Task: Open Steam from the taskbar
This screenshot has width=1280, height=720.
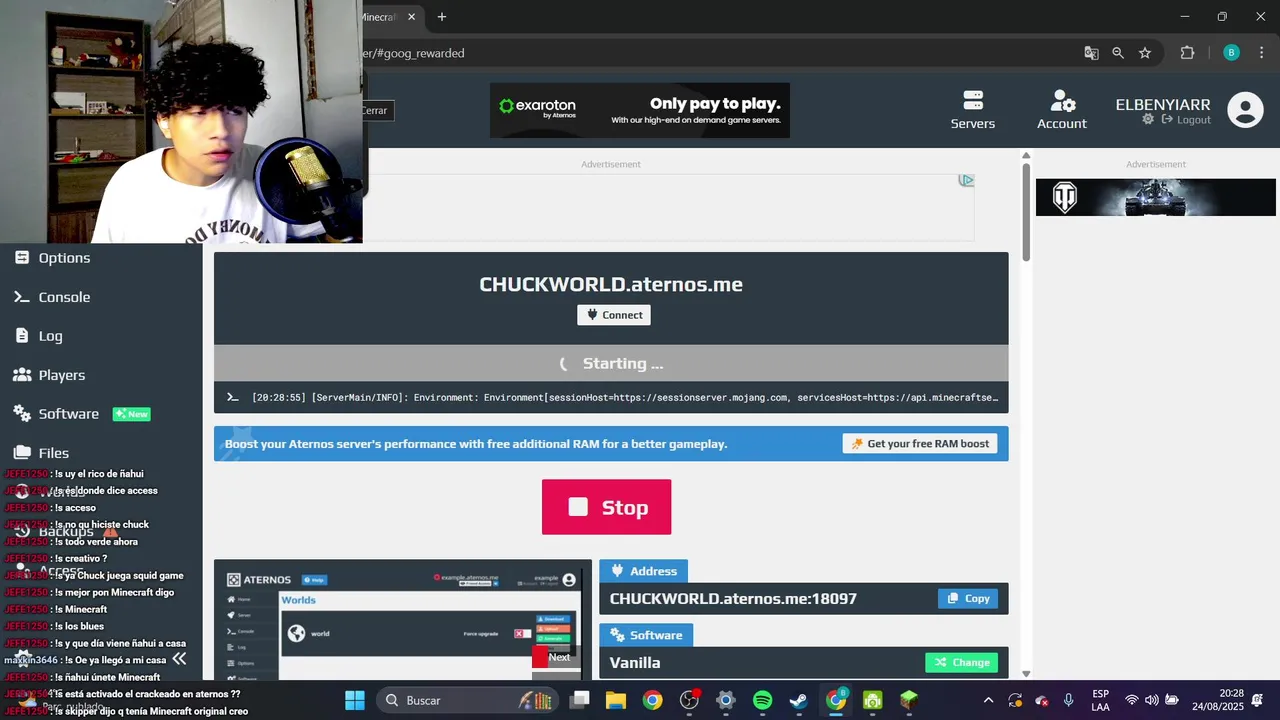Action: tap(799, 700)
